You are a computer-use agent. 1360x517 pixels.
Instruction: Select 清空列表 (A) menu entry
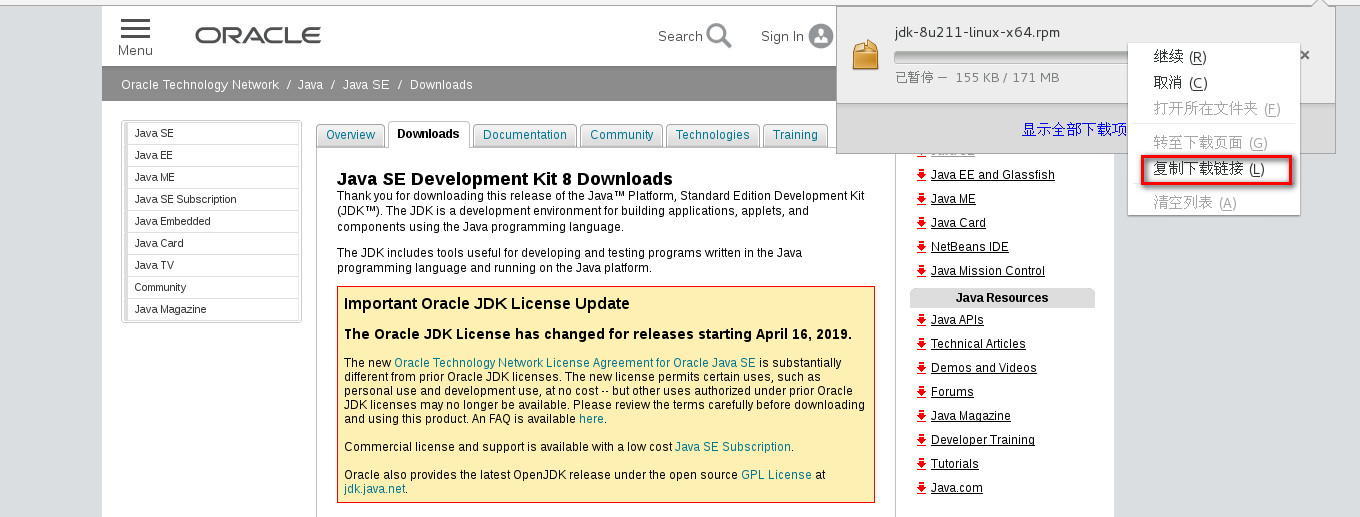click(1213, 203)
